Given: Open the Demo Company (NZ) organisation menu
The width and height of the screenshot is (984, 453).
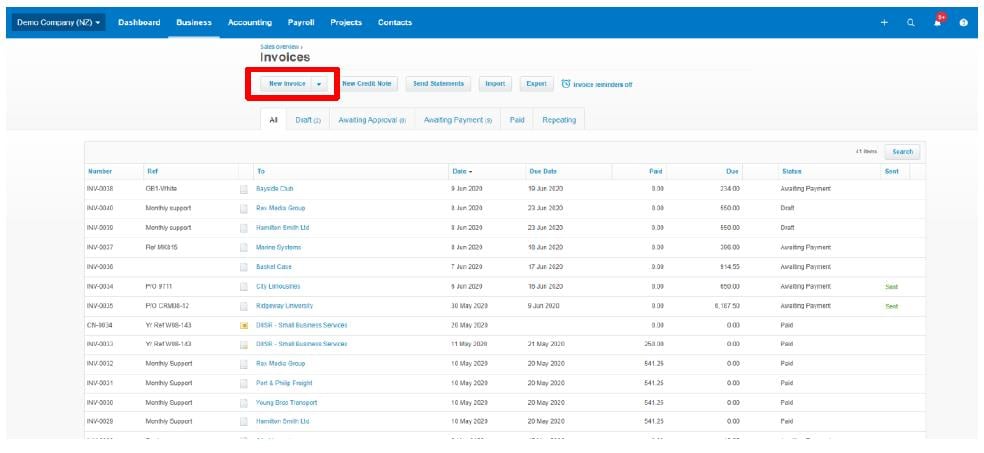Looking at the screenshot, I should [x=59, y=22].
